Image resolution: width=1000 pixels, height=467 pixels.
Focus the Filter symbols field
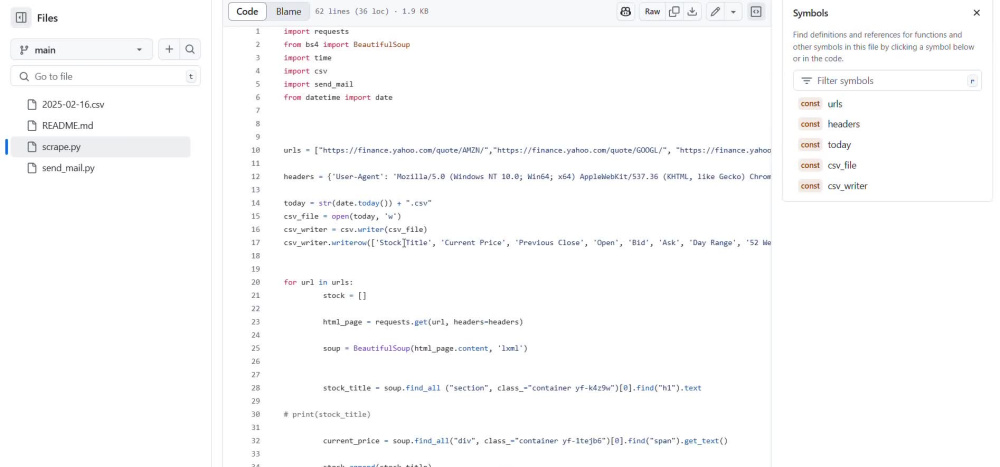pos(887,81)
